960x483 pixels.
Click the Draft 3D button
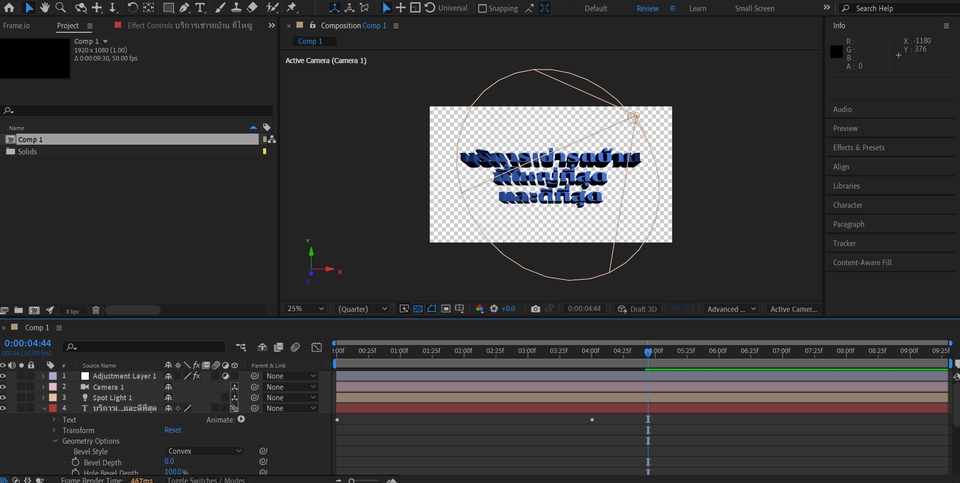[x=637, y=309]
